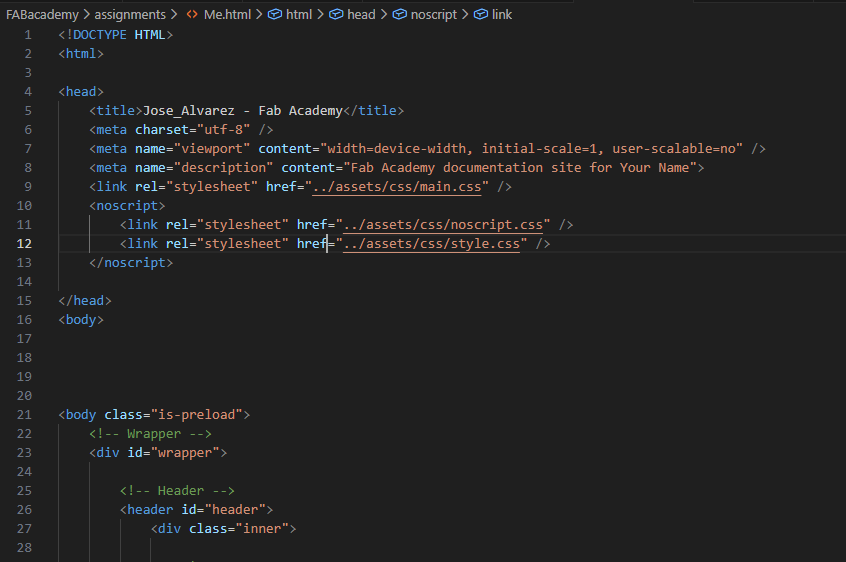This screenshot has width=846, height=562.
Task: Open the assignments breadcrumb dropdown
Action: pos(130,15)
